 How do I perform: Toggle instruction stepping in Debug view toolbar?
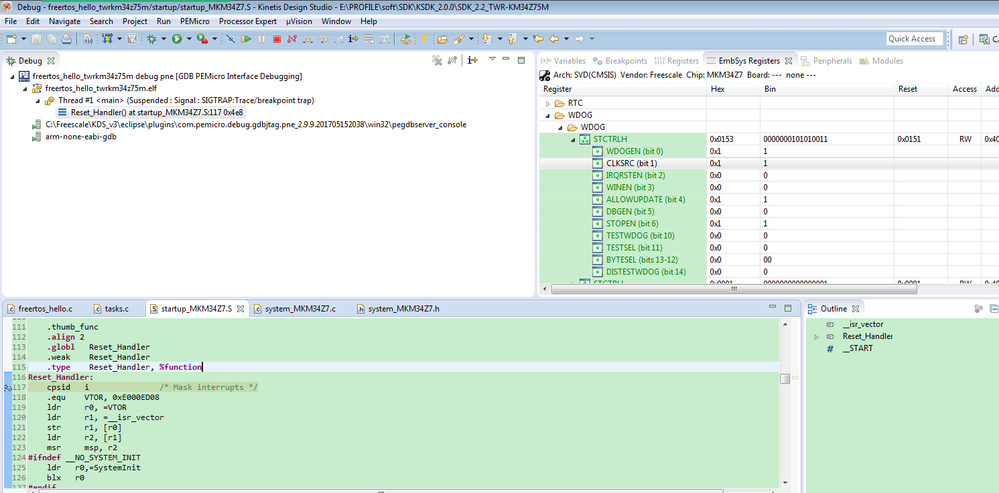coord(472,60)
